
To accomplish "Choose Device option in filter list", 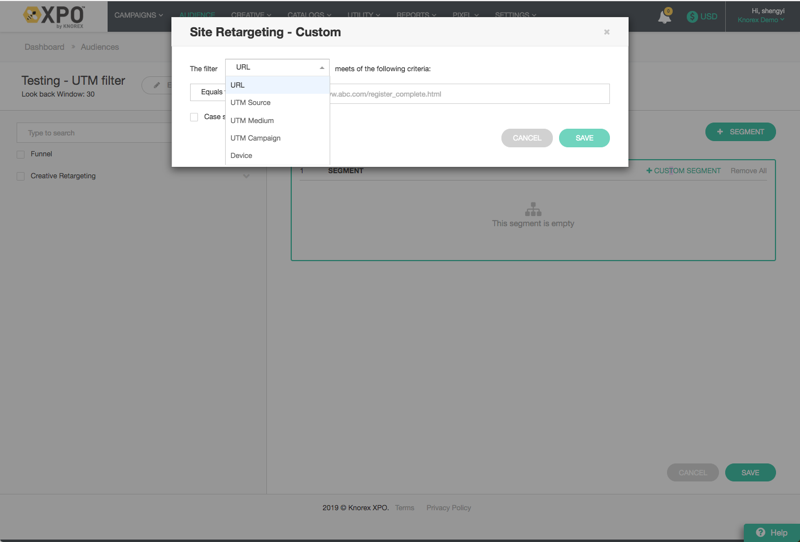I will point(241,156).
